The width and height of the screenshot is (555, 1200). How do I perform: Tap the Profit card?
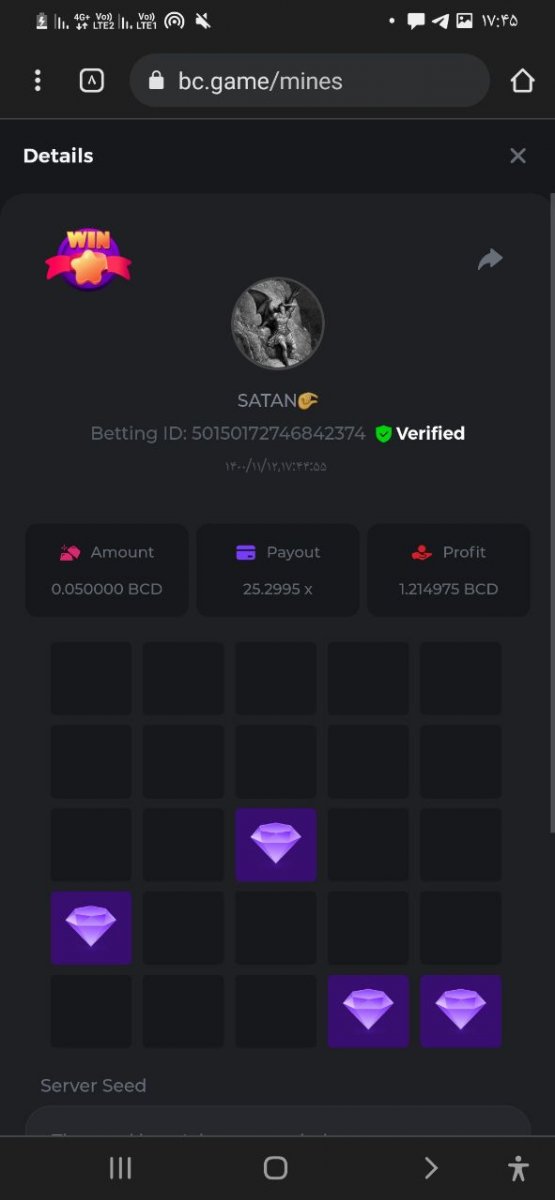448,570
